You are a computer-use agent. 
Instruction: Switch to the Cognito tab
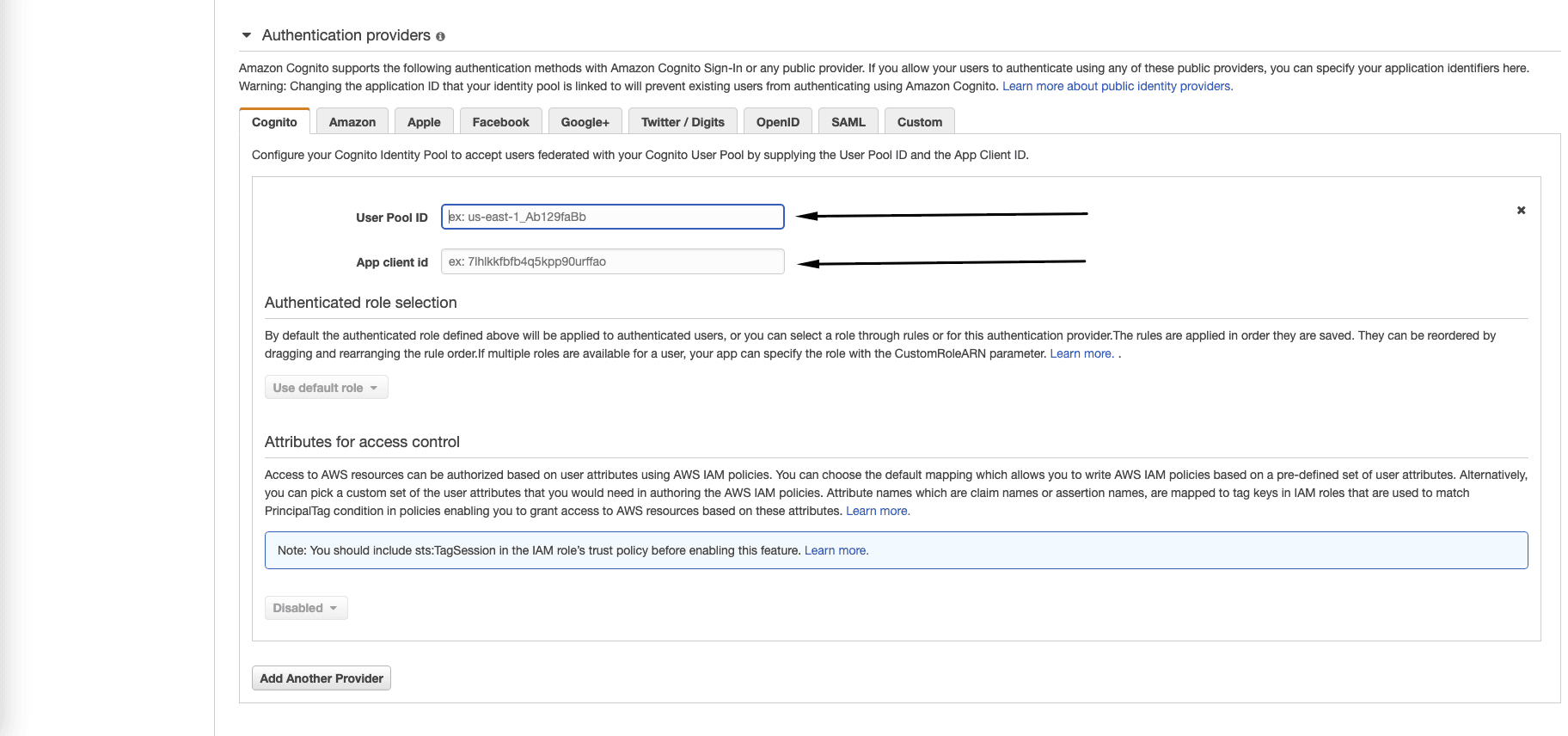tap(274, 122)
